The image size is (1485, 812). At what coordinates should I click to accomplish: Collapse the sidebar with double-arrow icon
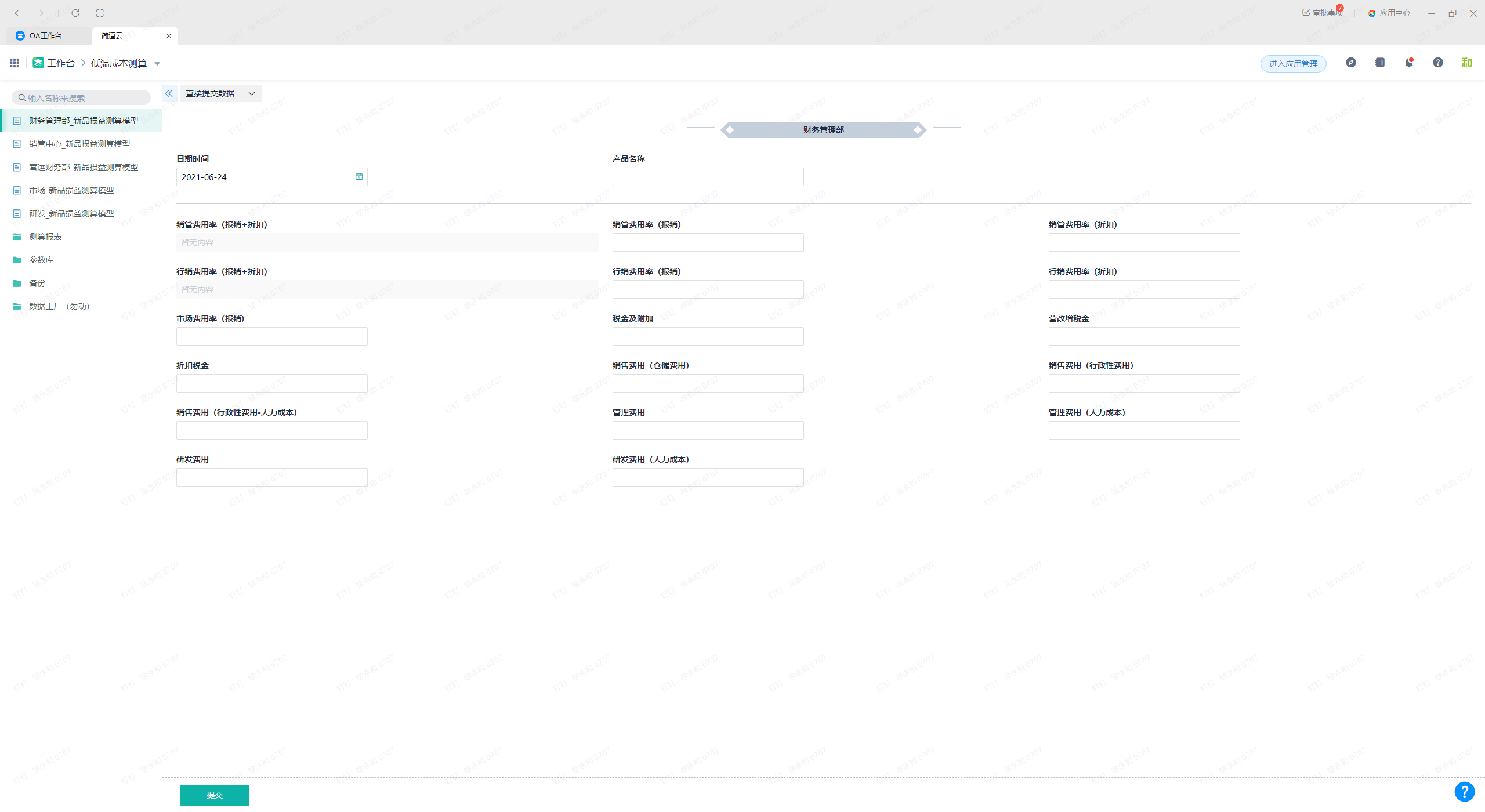point(169,93)
